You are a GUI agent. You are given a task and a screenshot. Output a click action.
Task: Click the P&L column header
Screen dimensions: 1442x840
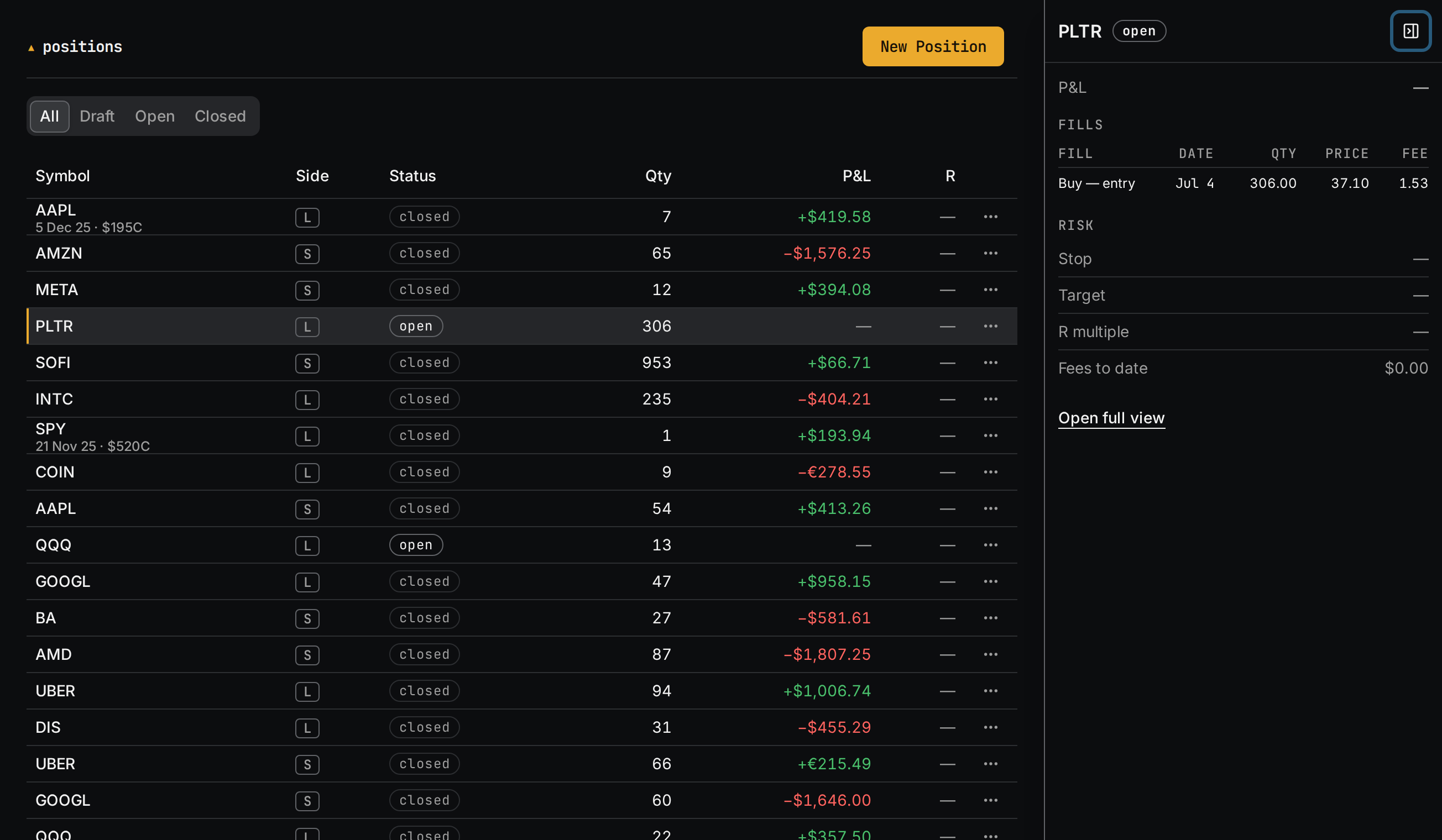click(856, 176)
